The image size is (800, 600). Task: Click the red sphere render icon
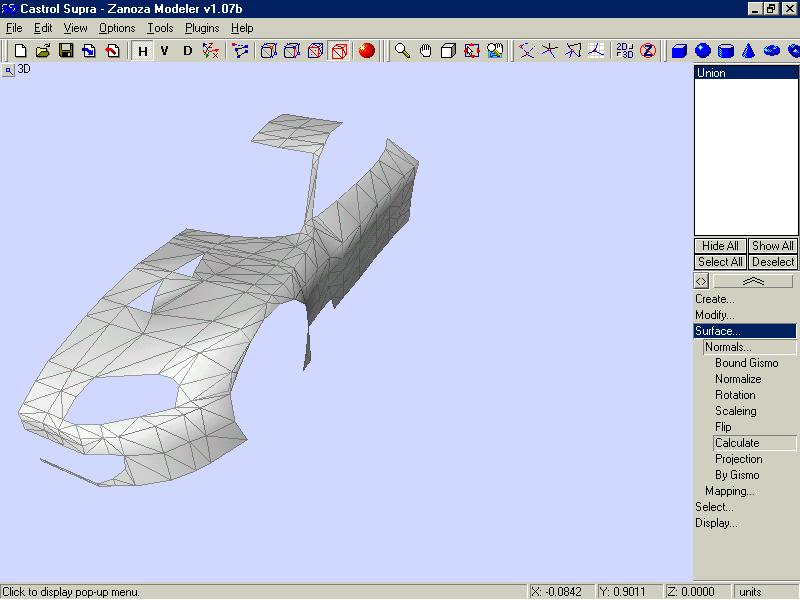pos(367,50)
